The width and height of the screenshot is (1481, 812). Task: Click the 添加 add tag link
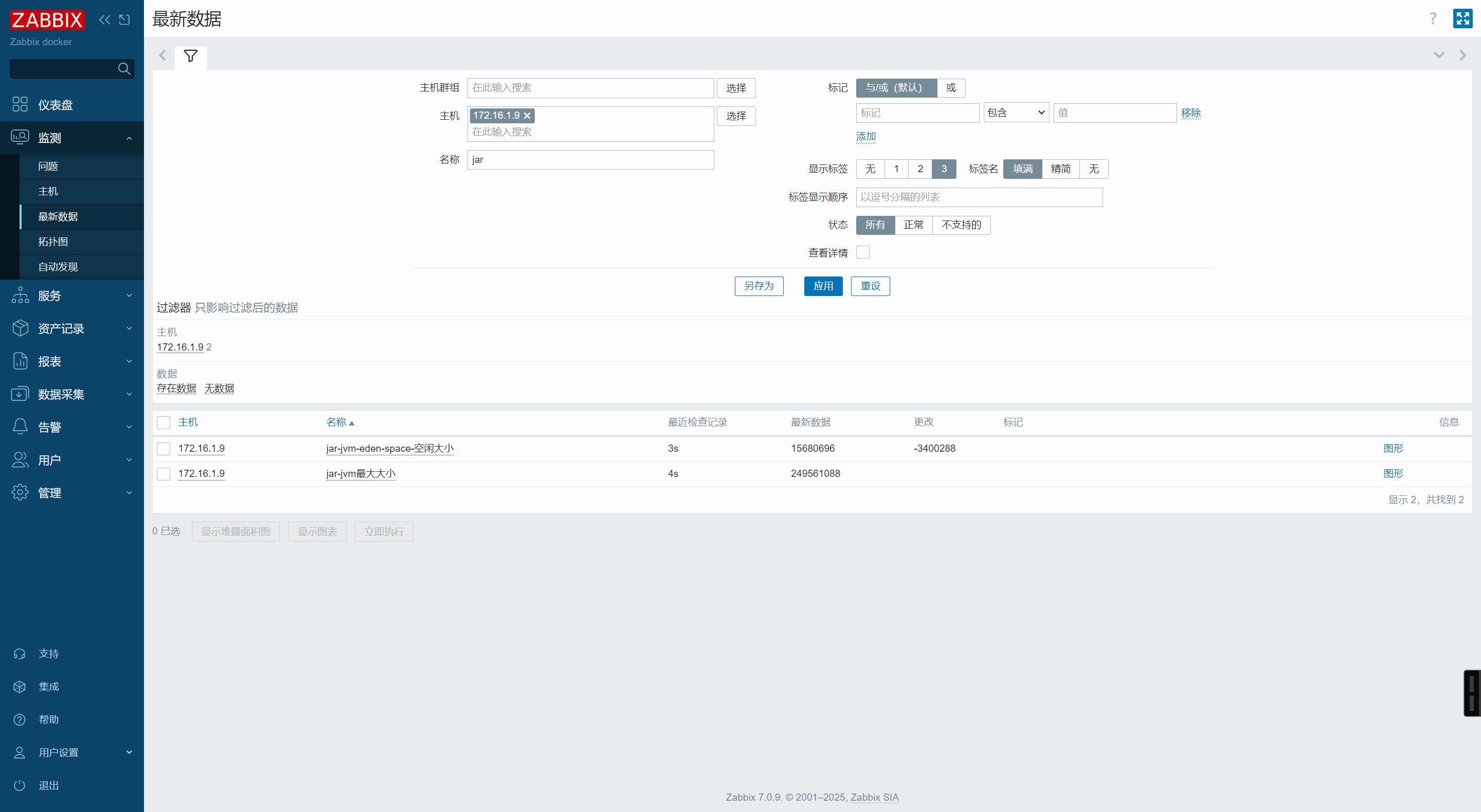coord(866,137)
